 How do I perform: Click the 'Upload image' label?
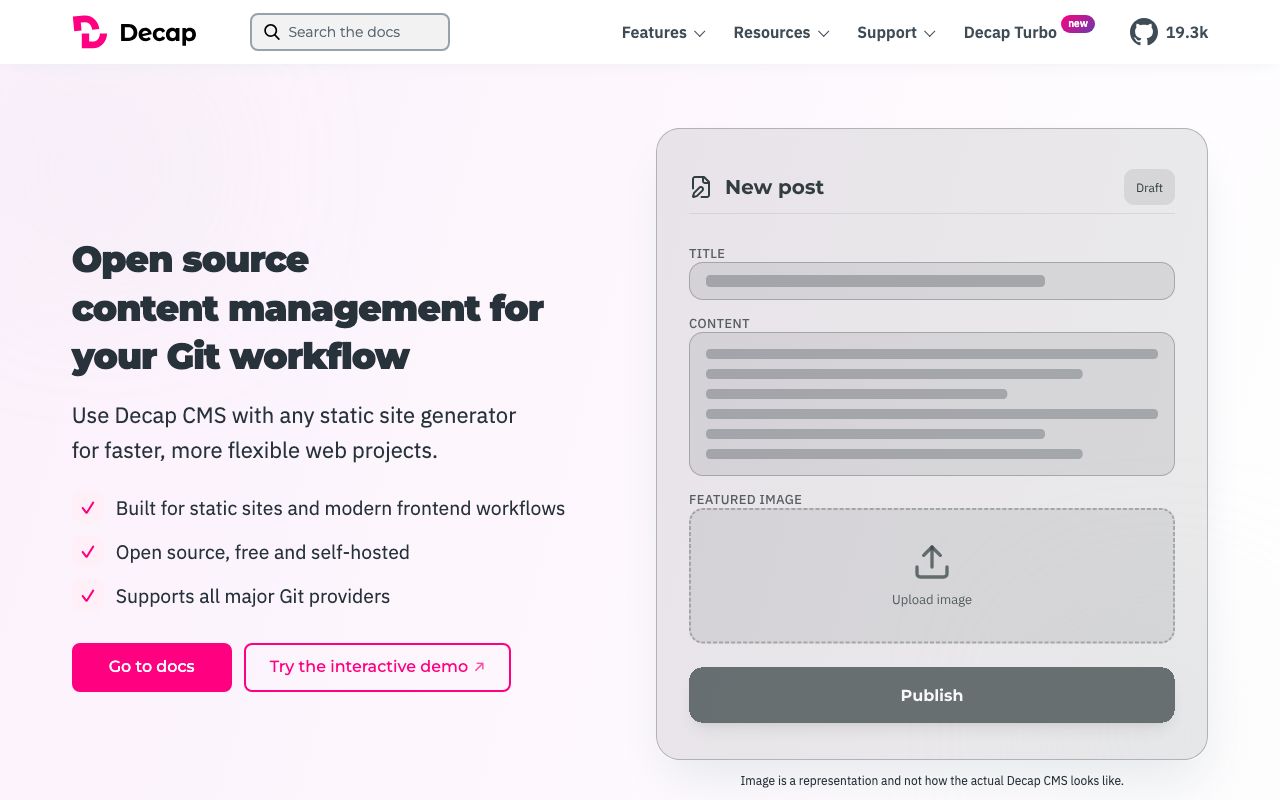(932, 600)
